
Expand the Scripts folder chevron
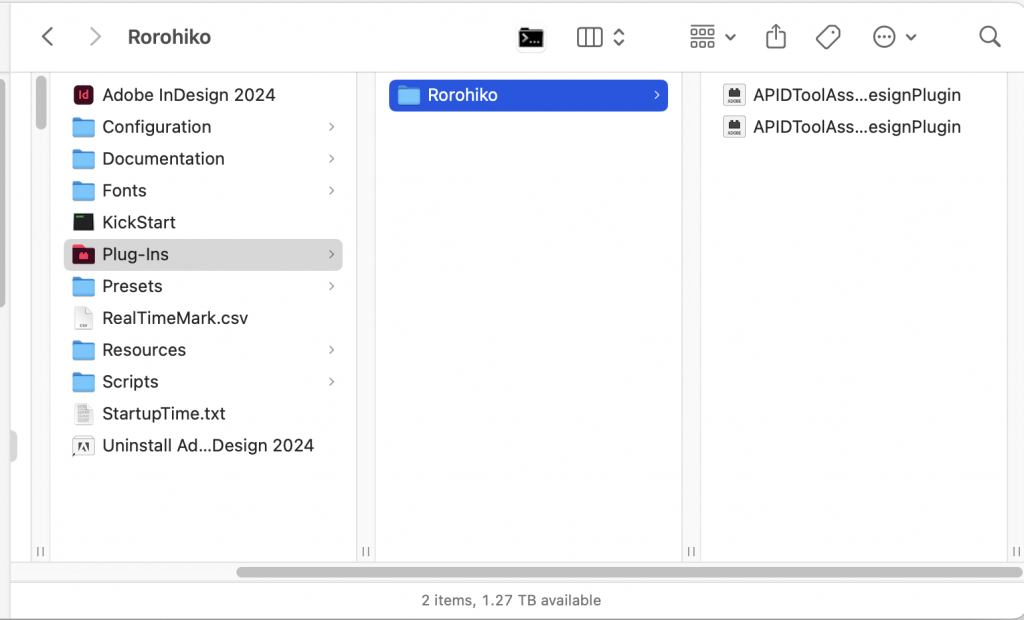tap(332, 381)
